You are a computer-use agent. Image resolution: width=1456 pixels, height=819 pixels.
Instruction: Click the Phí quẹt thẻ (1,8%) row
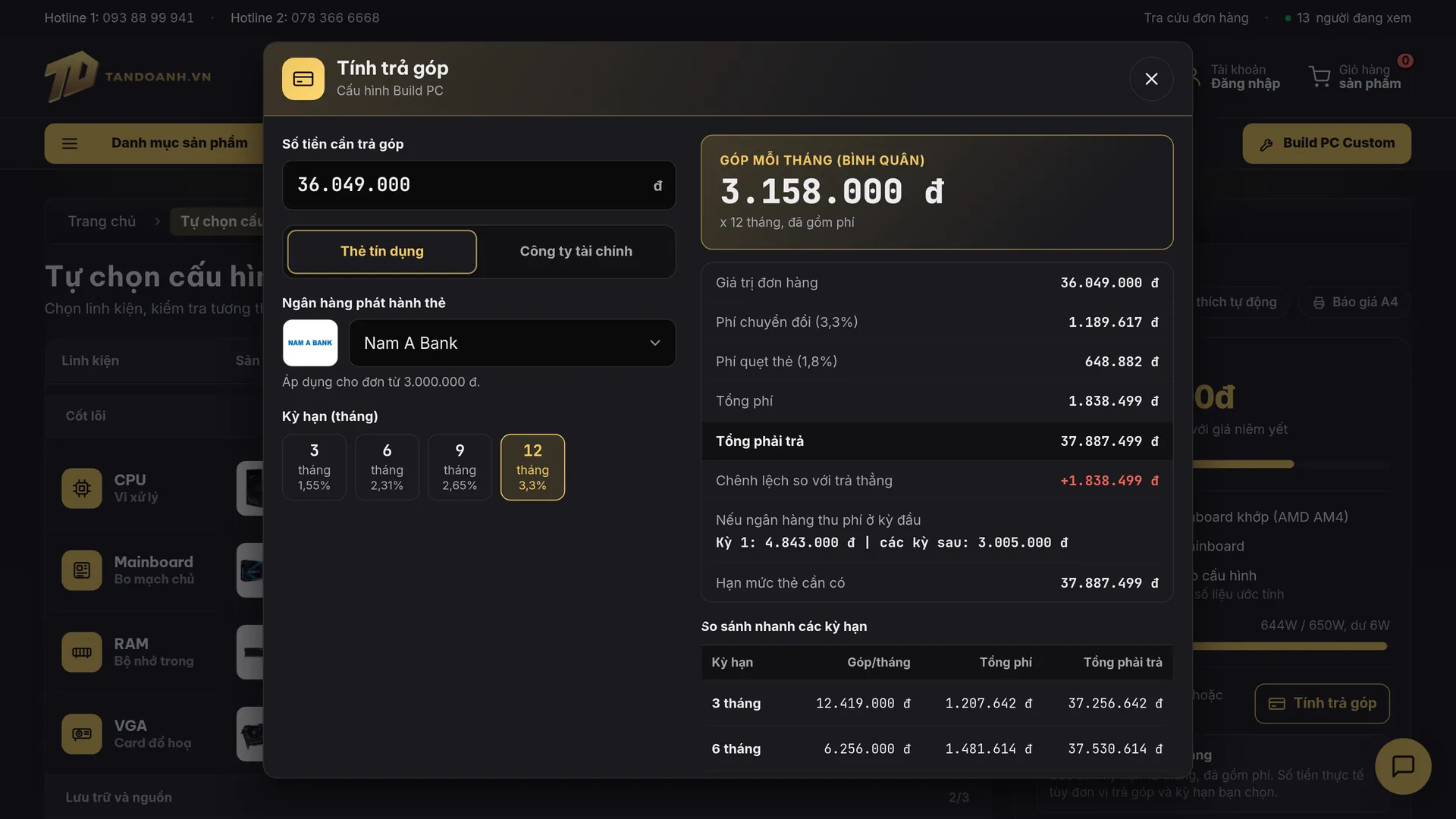point(937,362)
